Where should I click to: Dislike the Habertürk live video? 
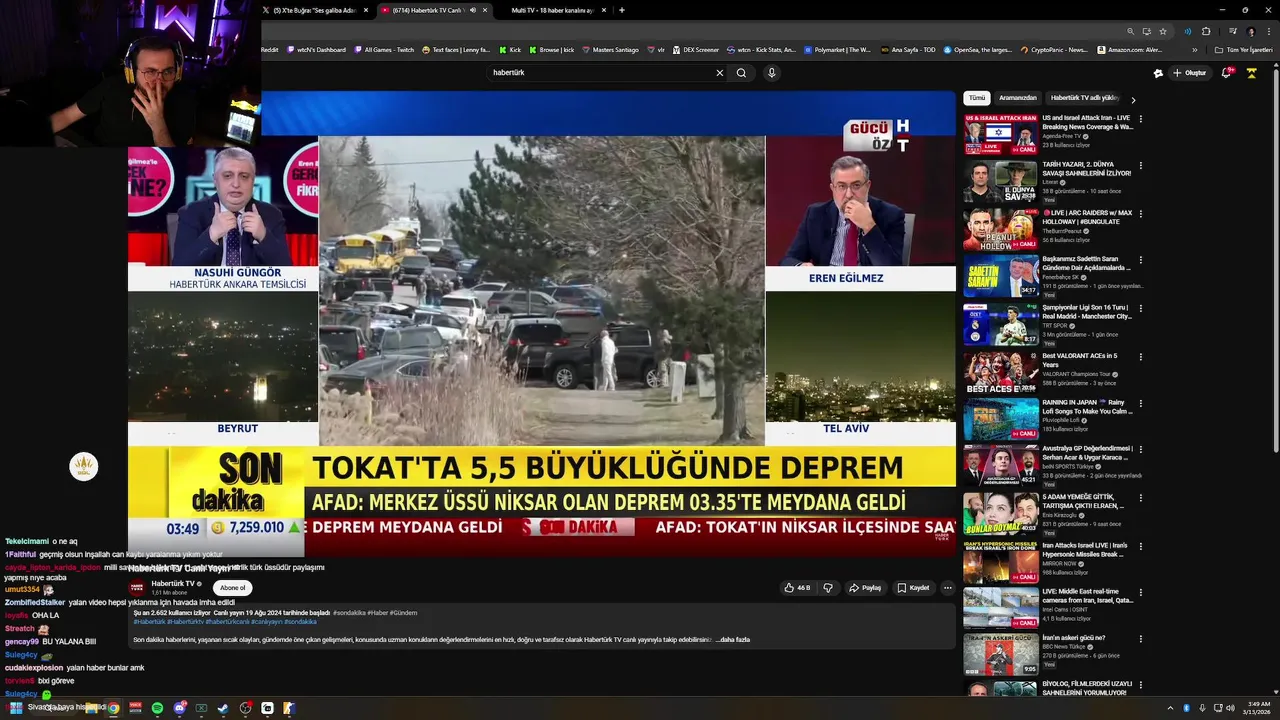[827, 588]
